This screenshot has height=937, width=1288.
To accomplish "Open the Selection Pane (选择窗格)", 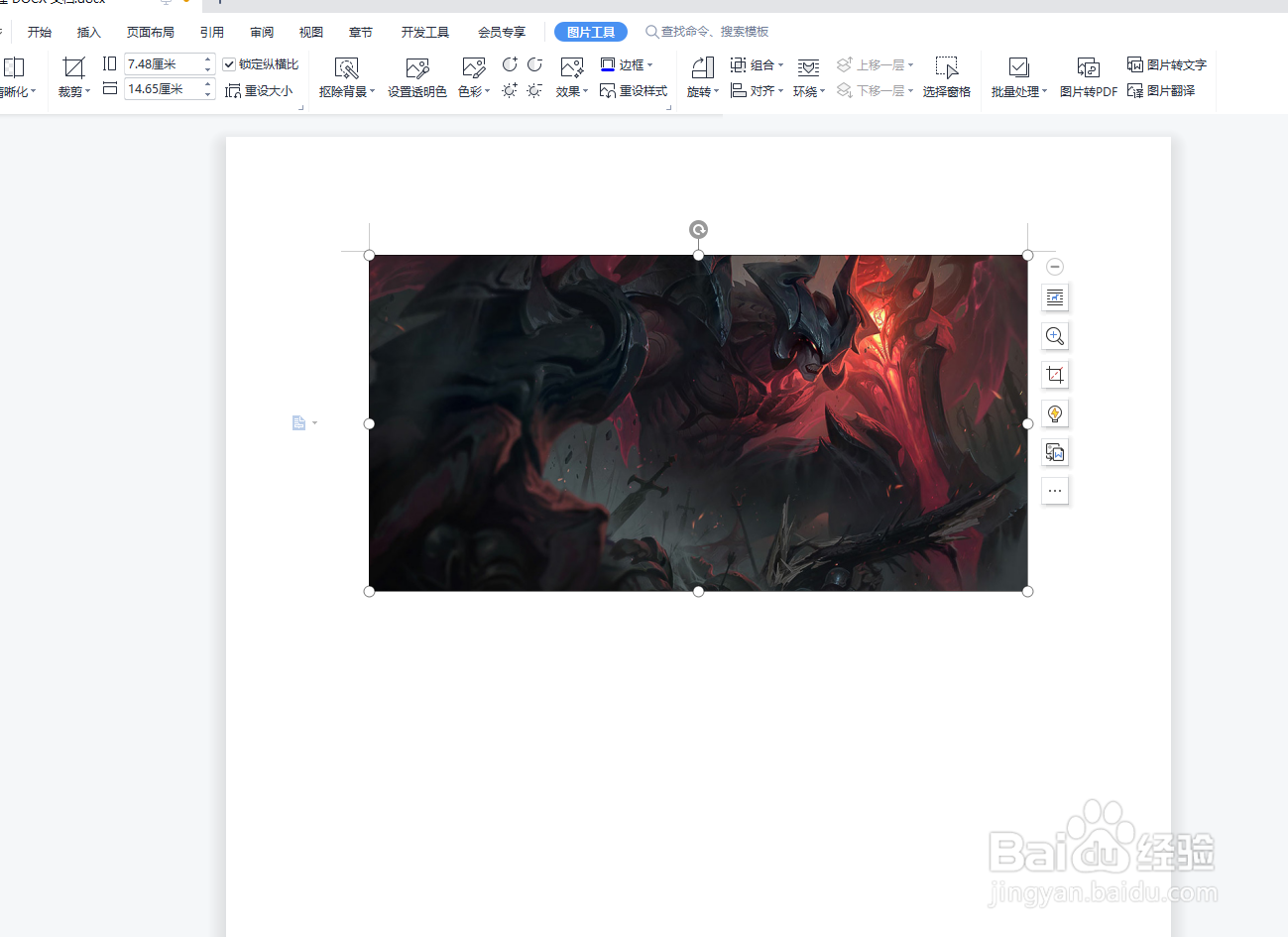I will (x=947, y=77).
